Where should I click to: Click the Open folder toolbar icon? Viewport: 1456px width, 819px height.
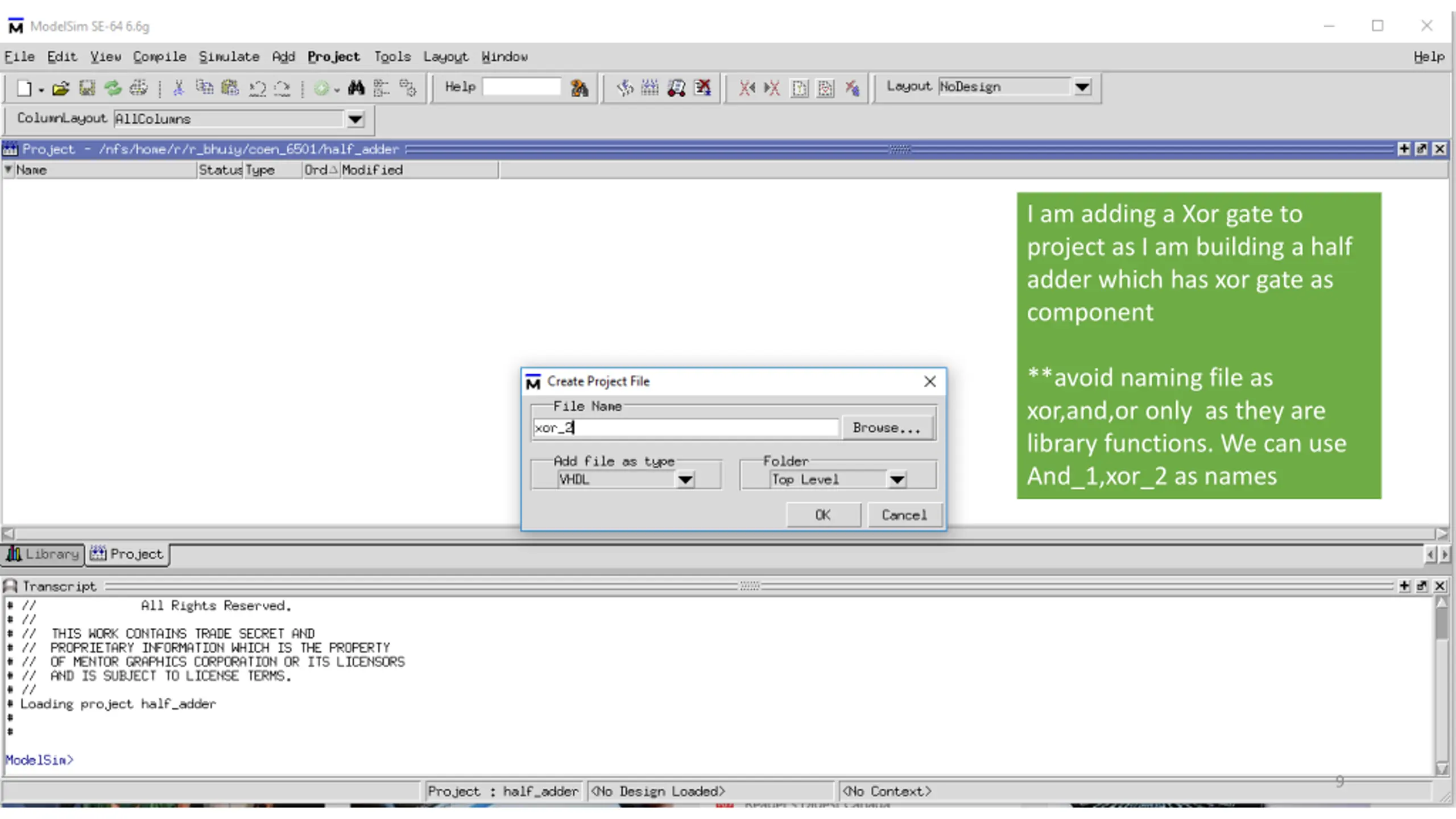60,88
